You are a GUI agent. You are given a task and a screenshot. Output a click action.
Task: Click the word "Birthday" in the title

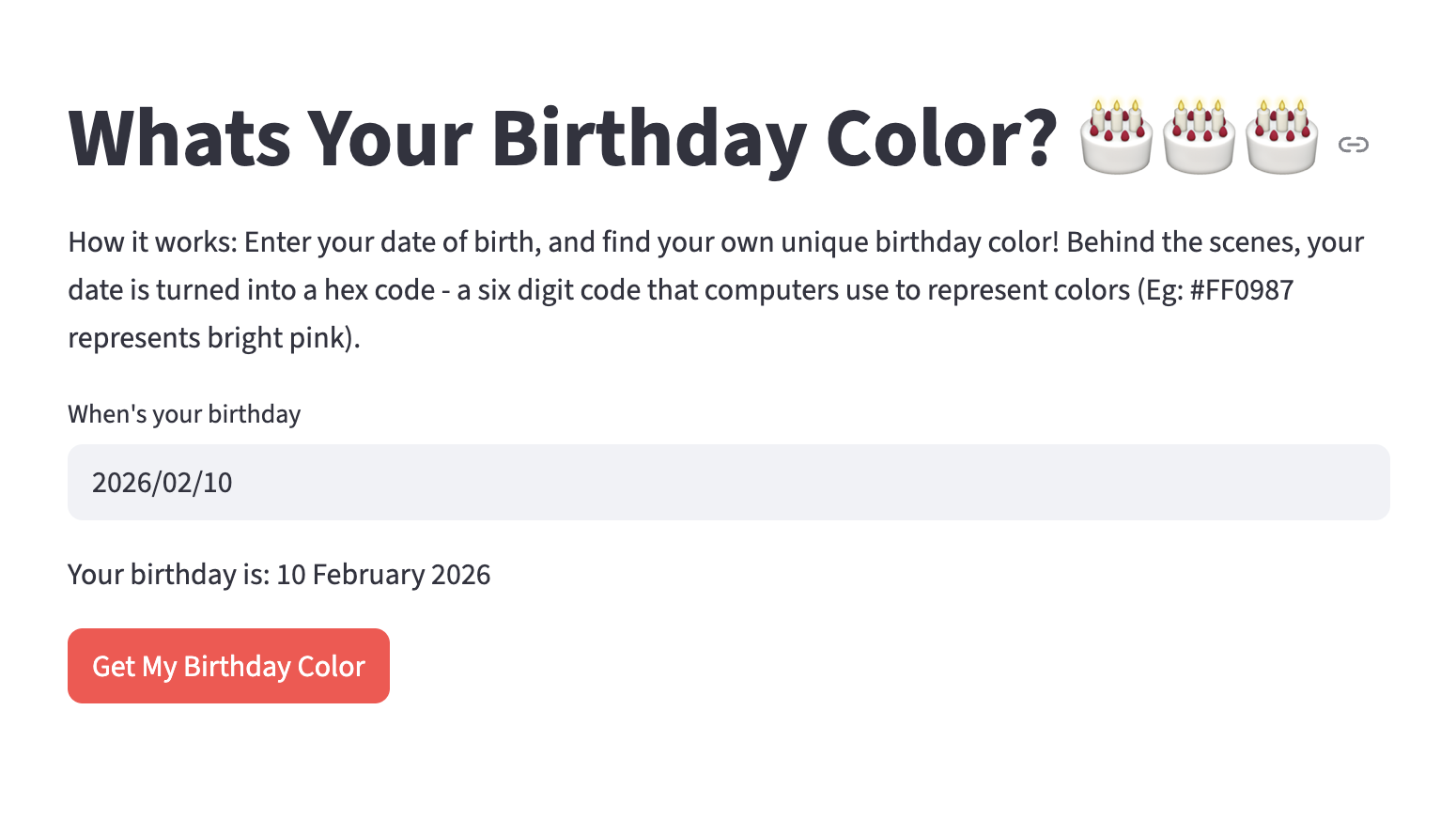648,139
